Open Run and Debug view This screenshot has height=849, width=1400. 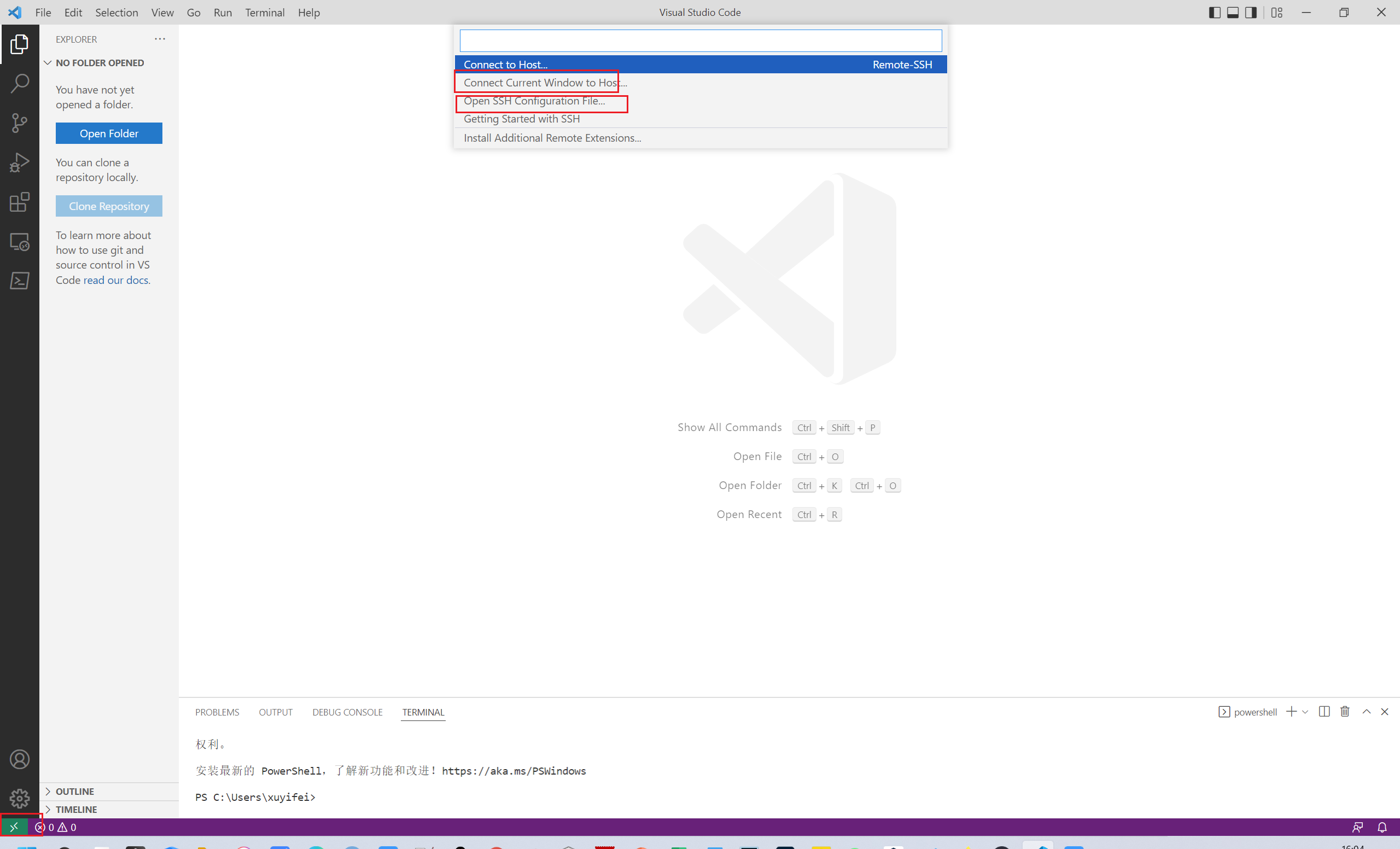[19, 162]
